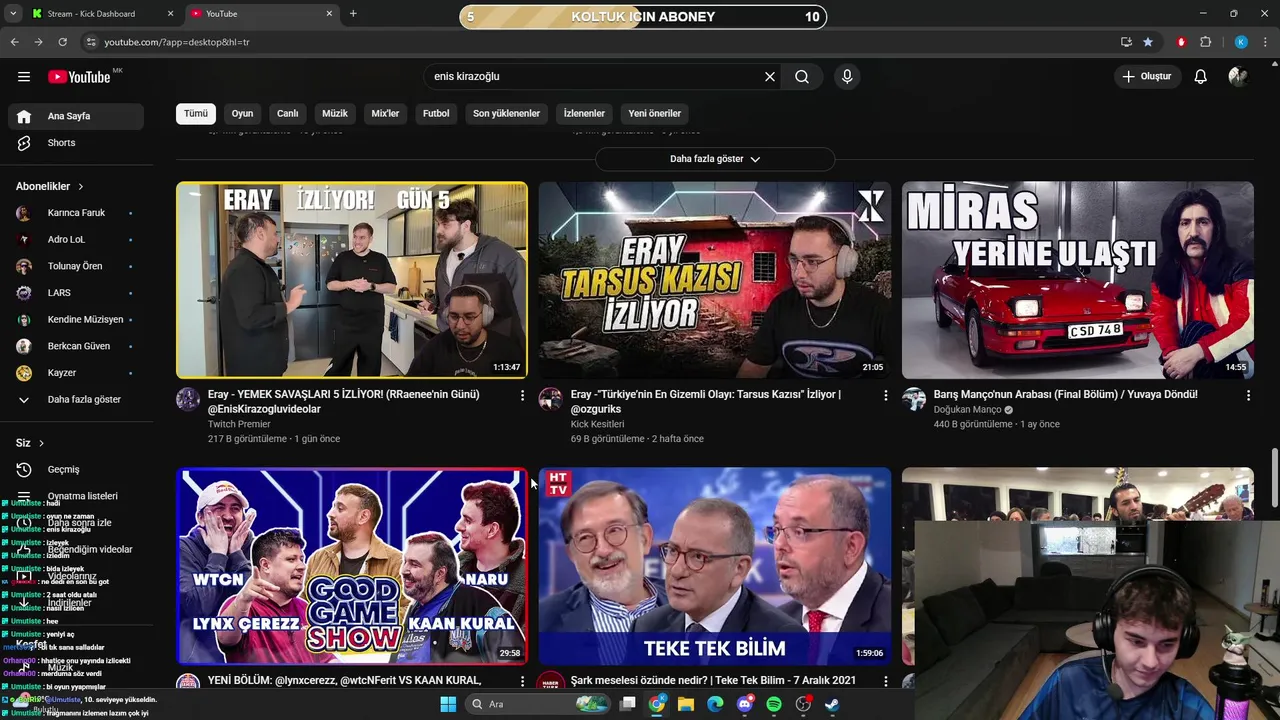
Task: Clear the search box with the X
Action: (770, 77)
